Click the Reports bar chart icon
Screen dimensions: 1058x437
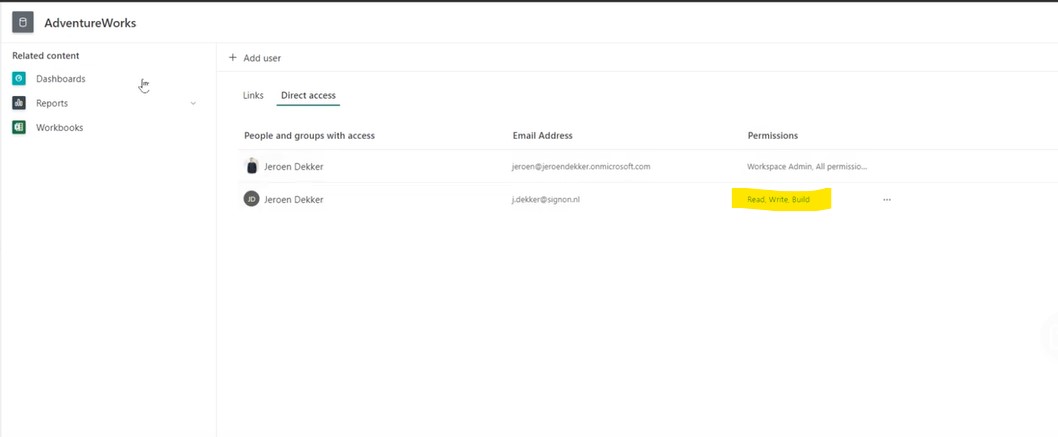[x=19, y=103]
